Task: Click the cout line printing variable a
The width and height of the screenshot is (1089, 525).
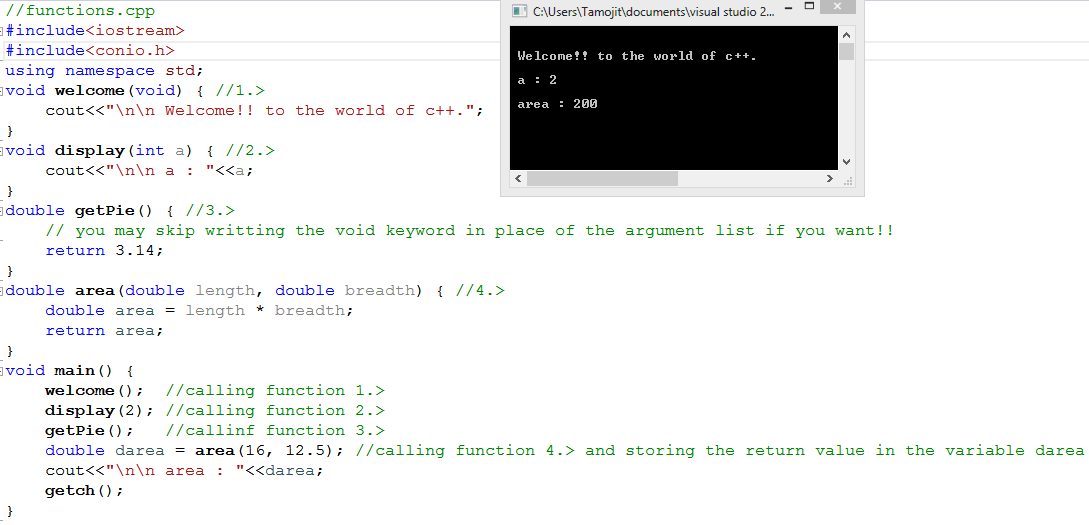Action: pos(150,171)
